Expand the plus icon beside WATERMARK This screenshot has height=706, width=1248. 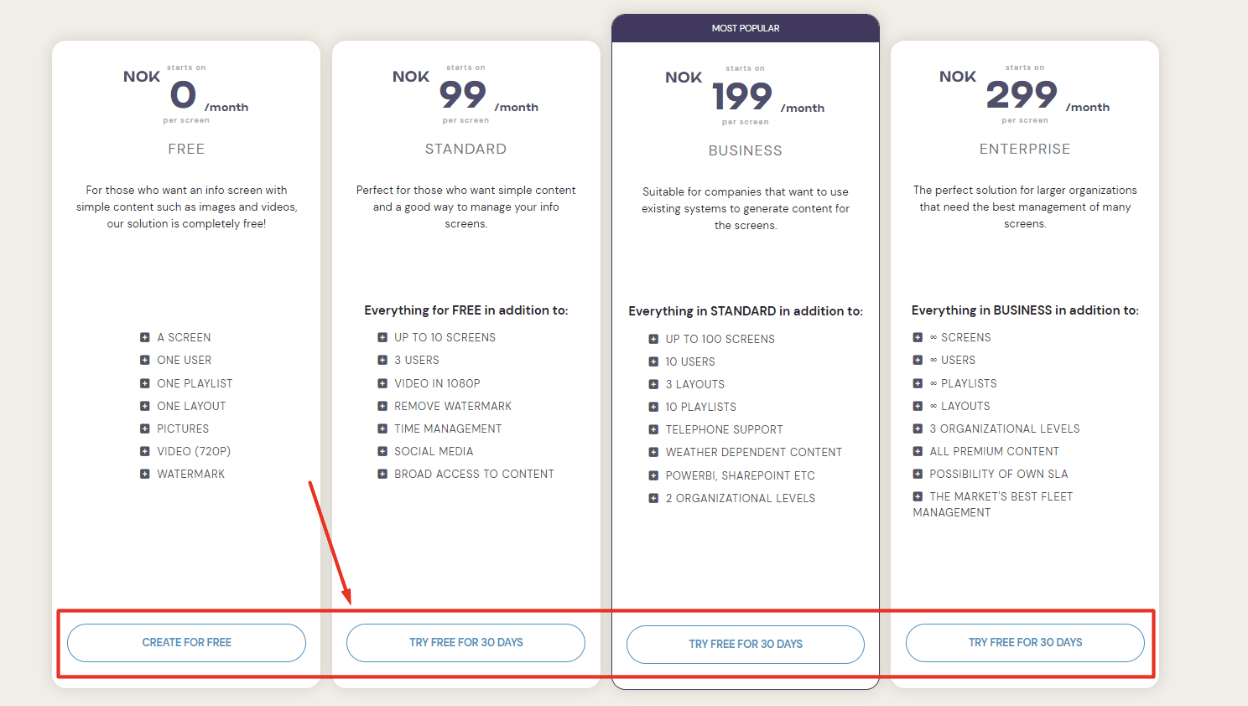pyautogui.click(x=145, y=474)
